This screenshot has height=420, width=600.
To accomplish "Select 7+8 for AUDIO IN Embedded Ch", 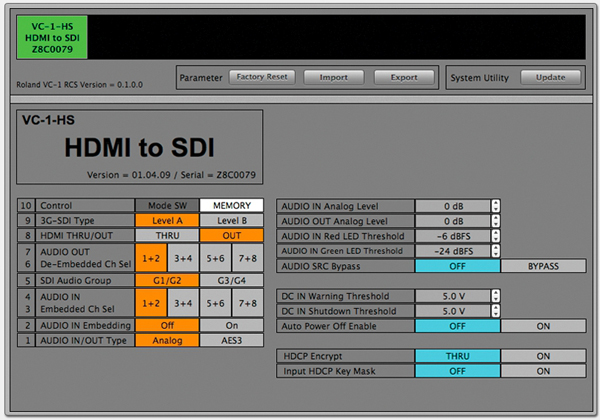I will 248,303.
